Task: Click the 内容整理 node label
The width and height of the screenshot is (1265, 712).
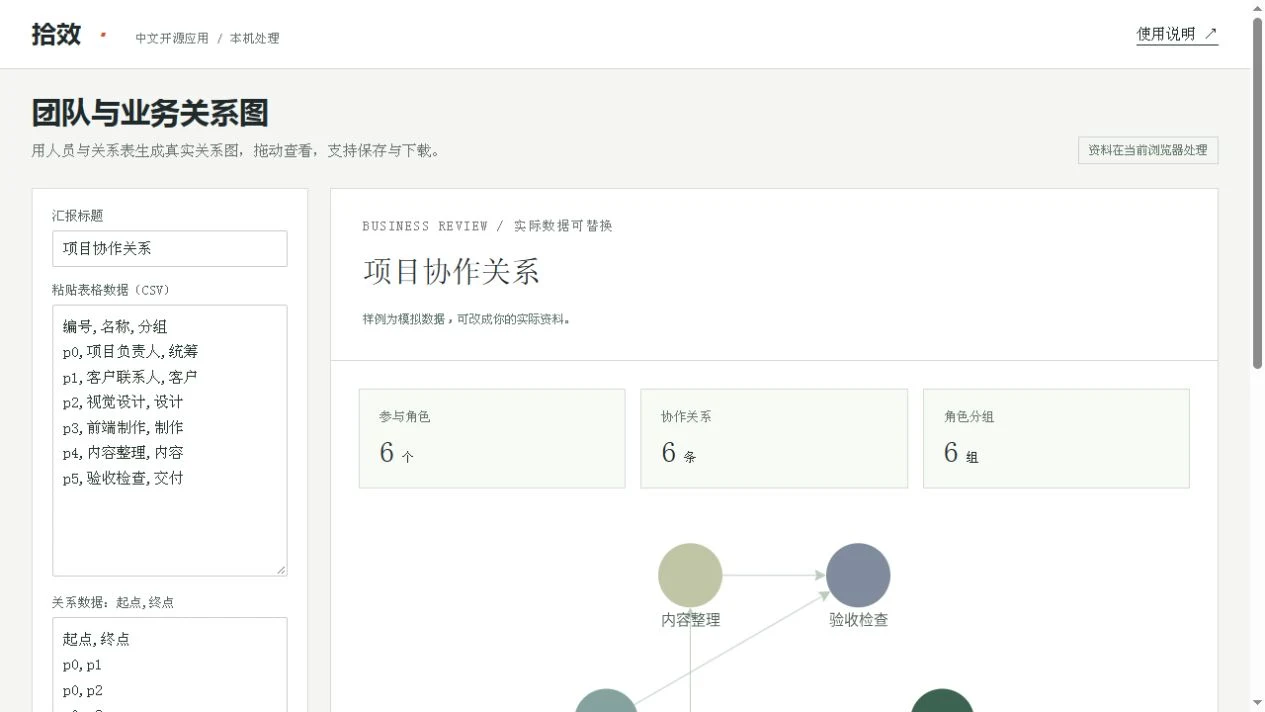Action: [x=690, y=620]
